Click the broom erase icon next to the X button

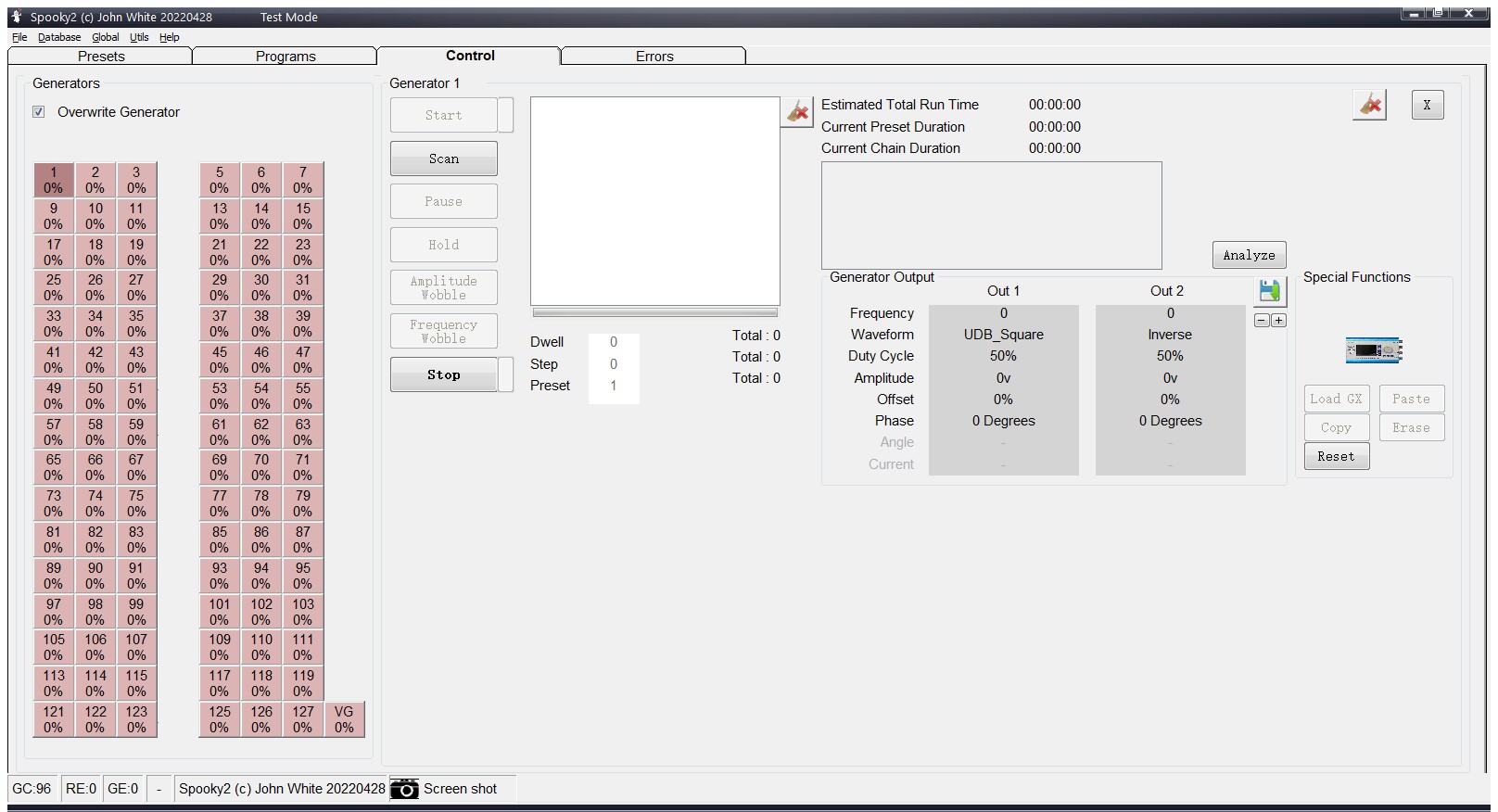click(x=1369, y=105)
